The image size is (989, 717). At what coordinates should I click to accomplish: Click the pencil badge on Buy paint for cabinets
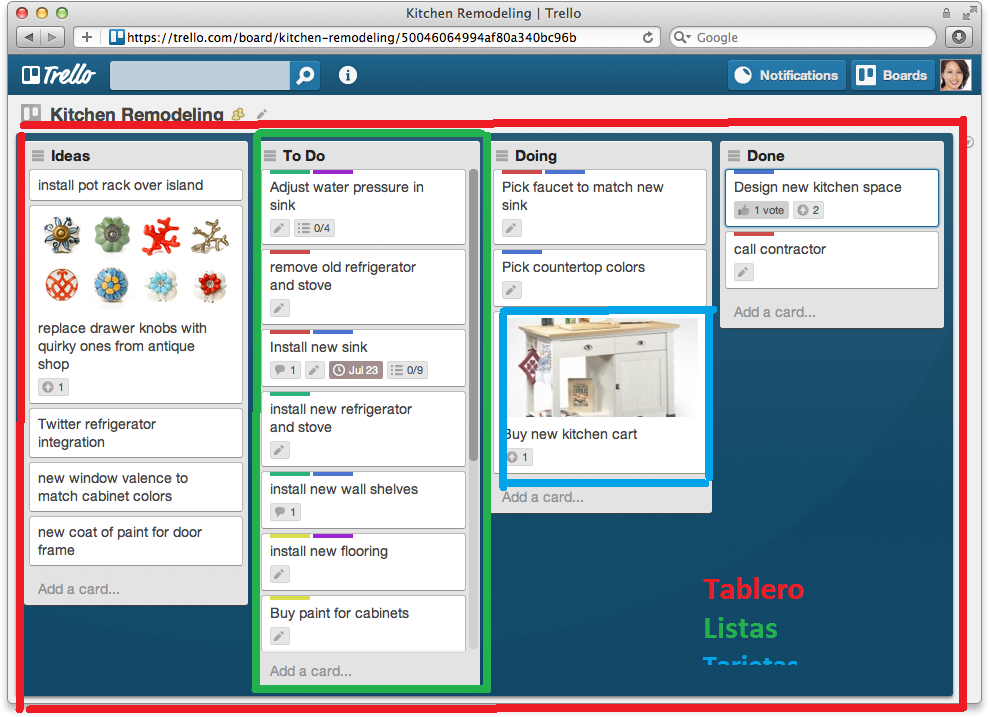click(279, 636)
